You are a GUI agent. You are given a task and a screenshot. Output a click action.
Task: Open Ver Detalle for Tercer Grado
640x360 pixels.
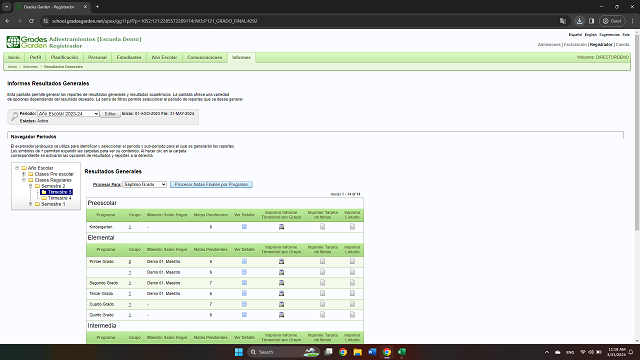point(244,293)
